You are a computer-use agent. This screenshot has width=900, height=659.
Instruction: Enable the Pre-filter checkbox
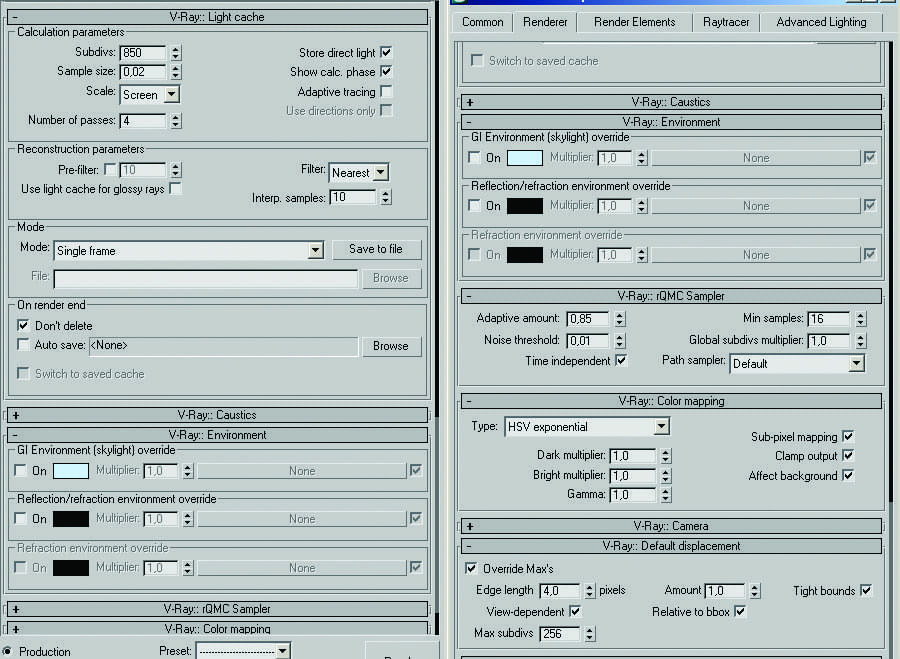click(x=110, y=169)
